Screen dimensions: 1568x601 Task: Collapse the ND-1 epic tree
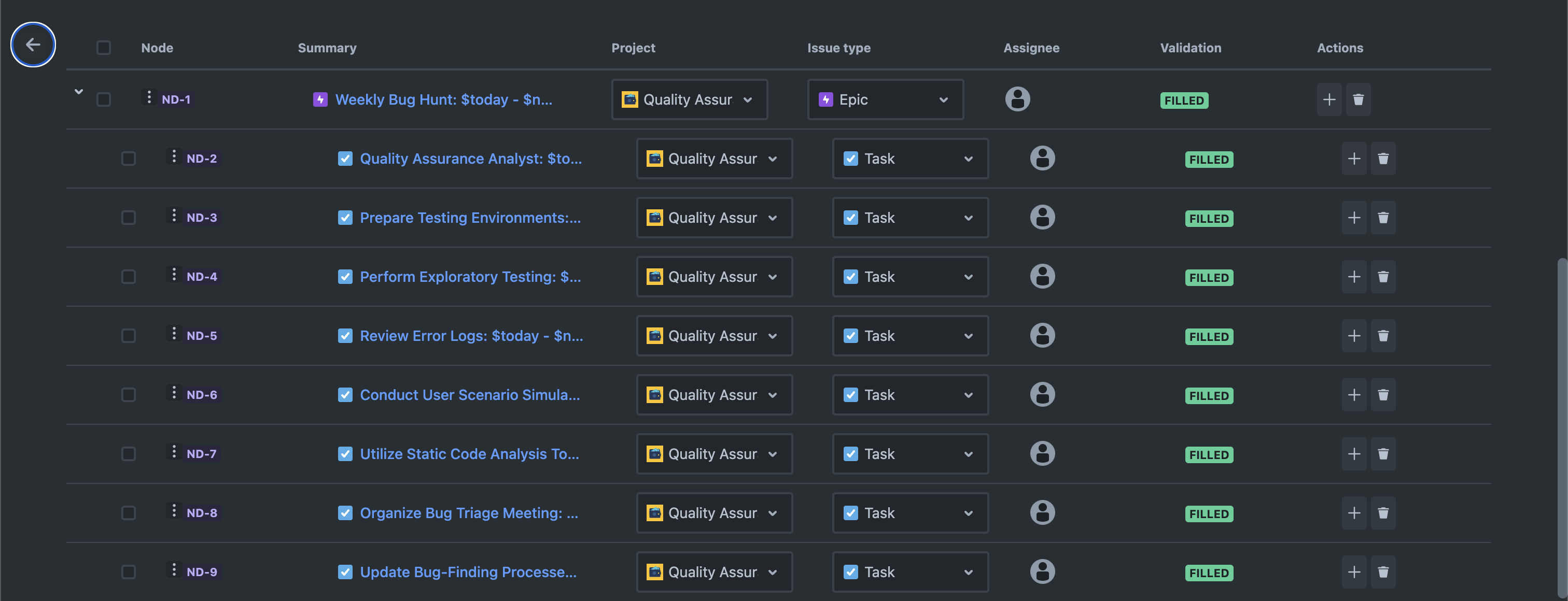pos(78,92)
